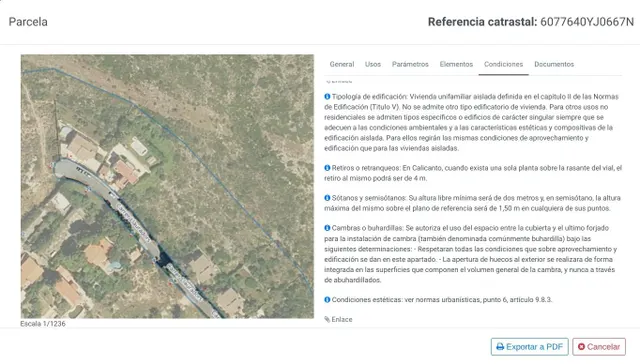The image size is (640, 364).
Task: Click the 'Tipología de edificación' paragraph text
Action: tap(471, 122)
